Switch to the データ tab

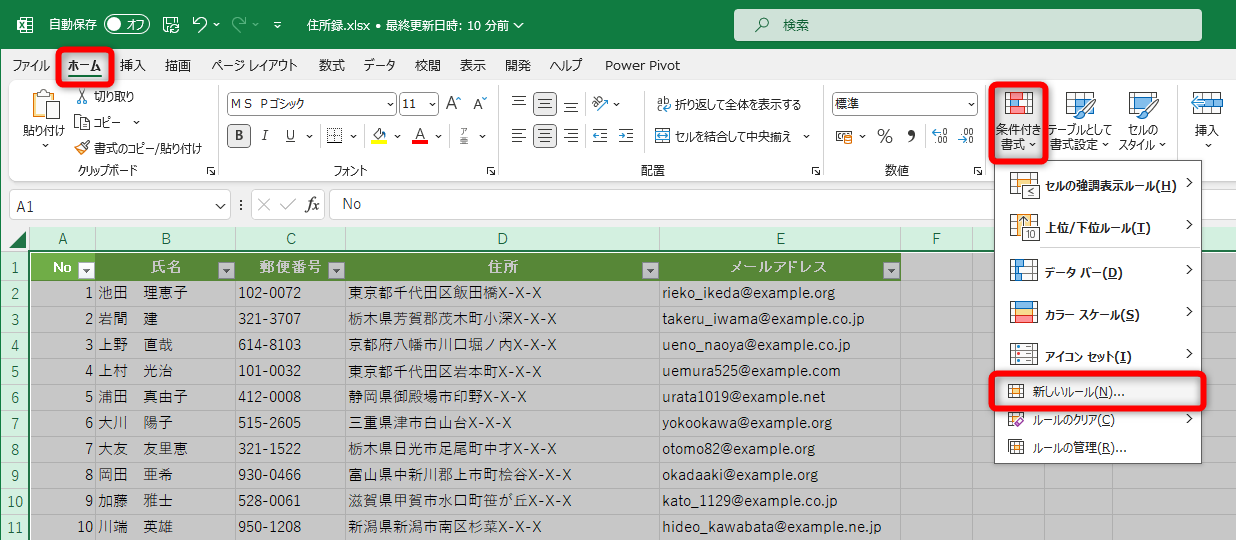(379, 66)
